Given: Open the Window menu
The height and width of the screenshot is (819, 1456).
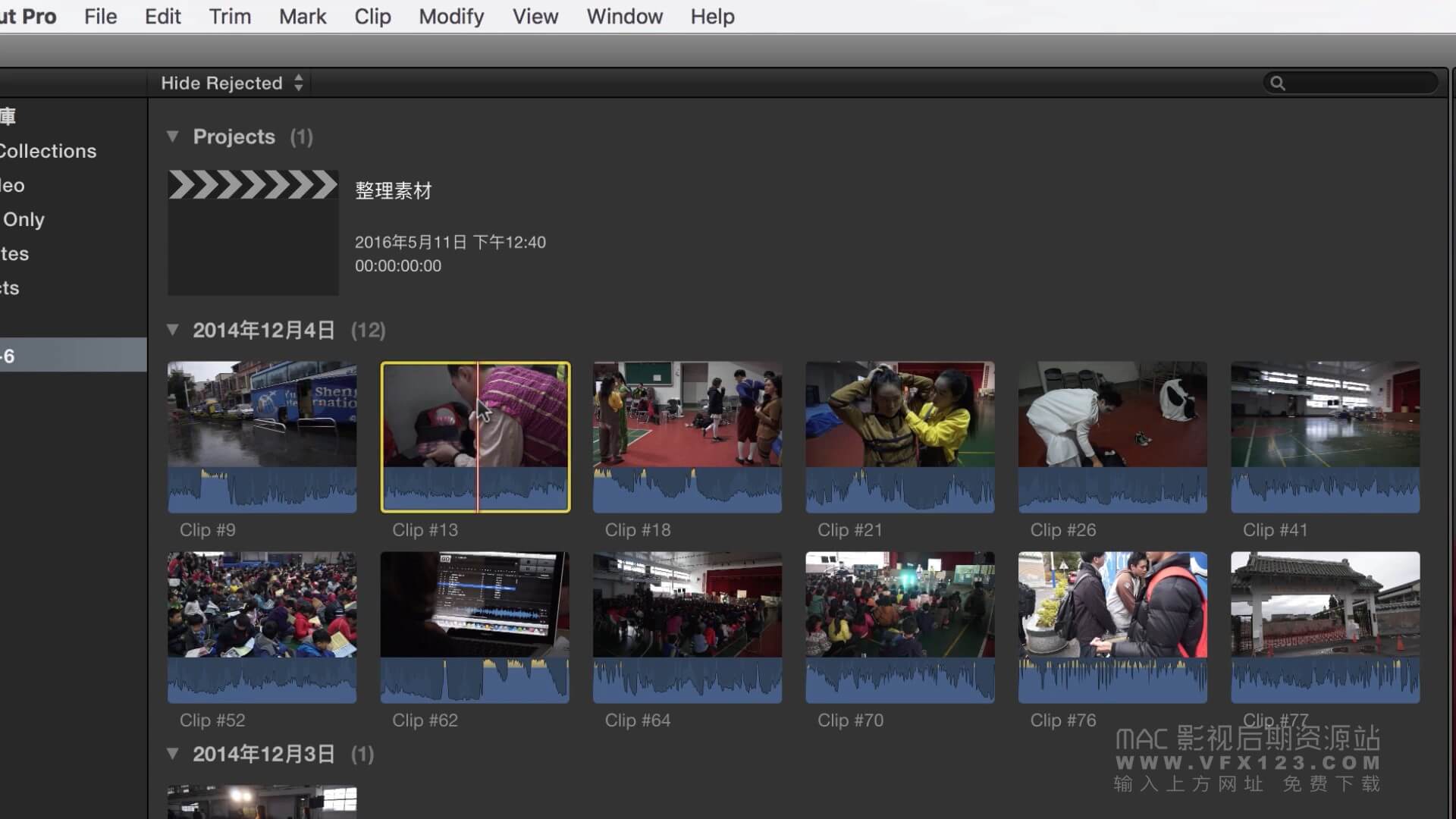Looking at the screenshot, I should (x=624, y=16).
